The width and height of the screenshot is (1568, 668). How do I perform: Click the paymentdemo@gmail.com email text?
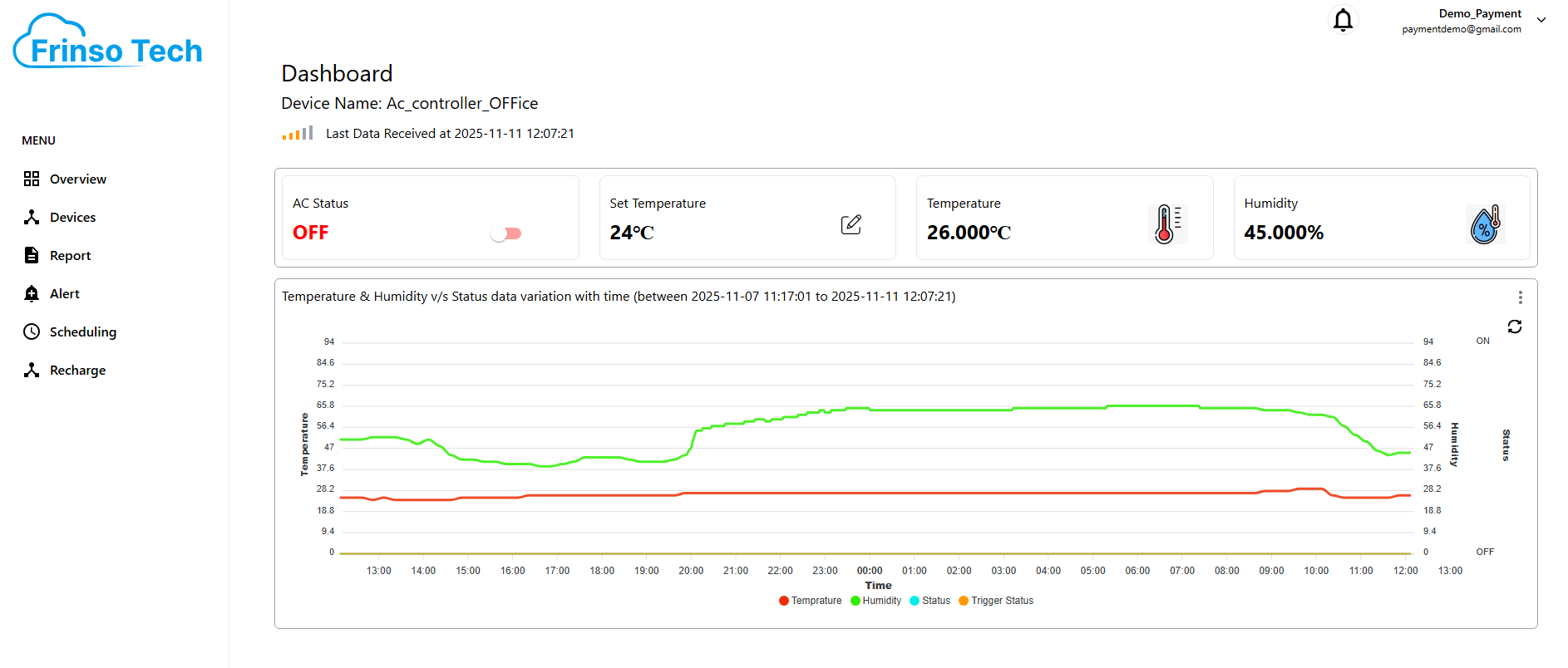(x=1462, y=29)
